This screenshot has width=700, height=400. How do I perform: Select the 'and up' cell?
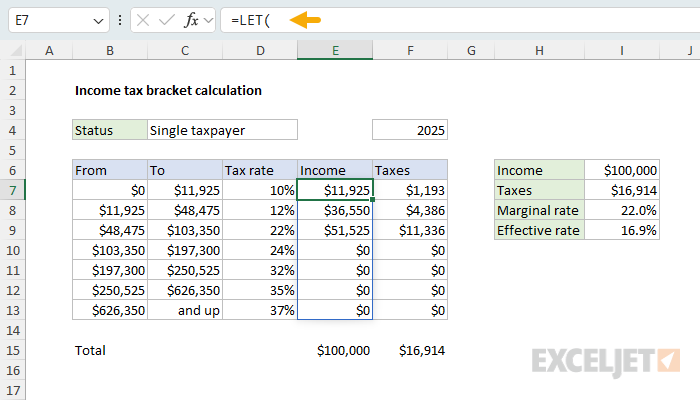(x=185, y=310)
